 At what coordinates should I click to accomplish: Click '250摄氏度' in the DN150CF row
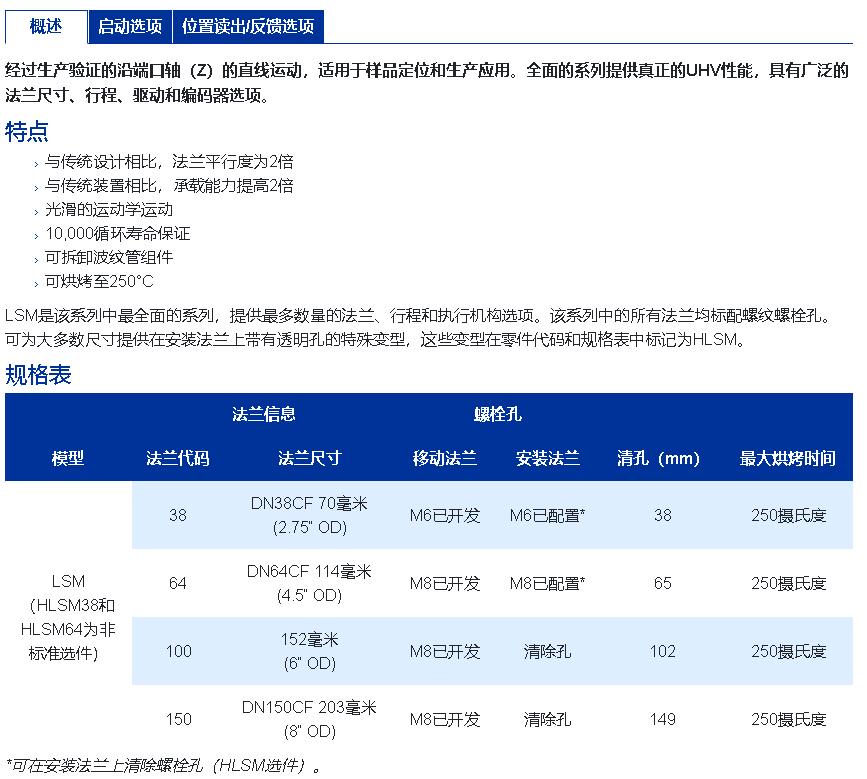[788, 719]
